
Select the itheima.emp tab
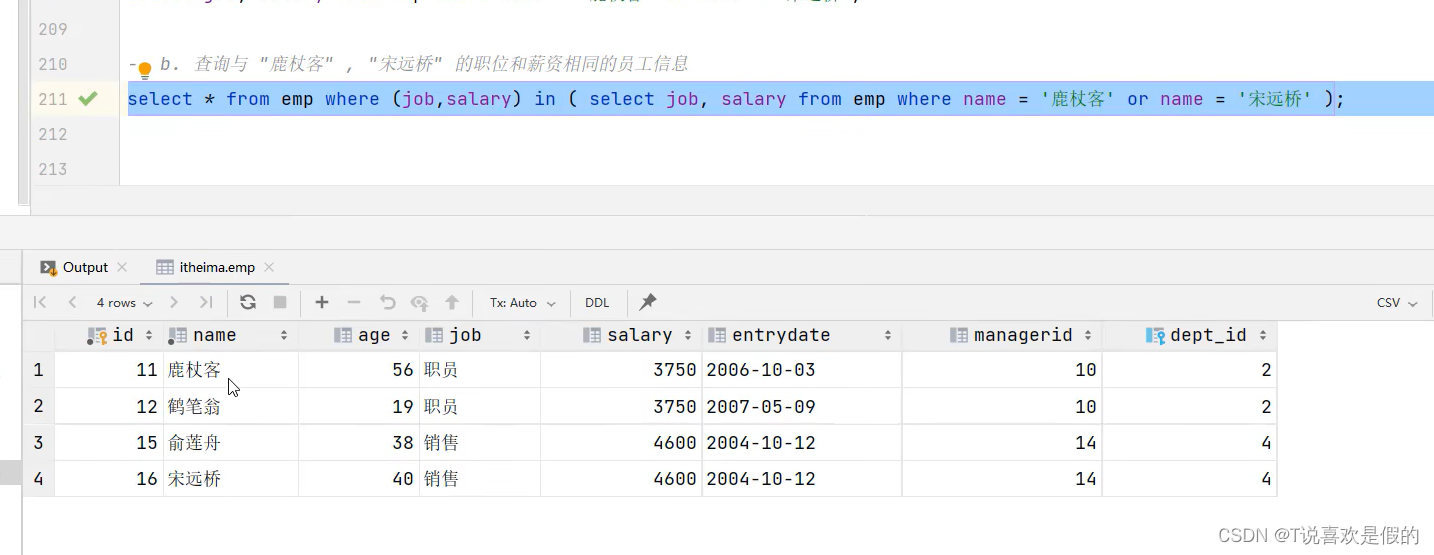click(x=217, y=268)
